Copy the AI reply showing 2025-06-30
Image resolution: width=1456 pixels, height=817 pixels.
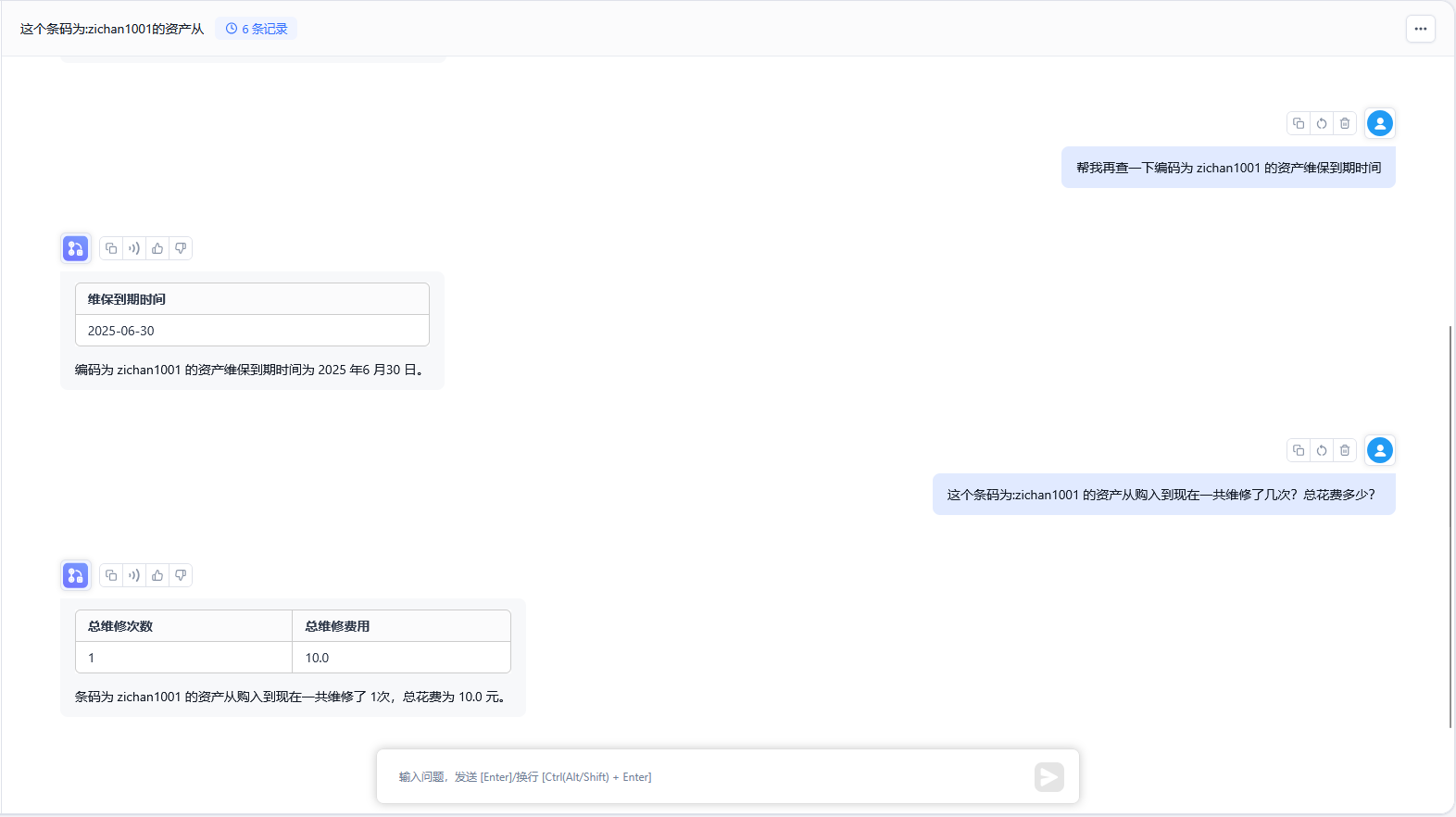click(x=111, y=248)
